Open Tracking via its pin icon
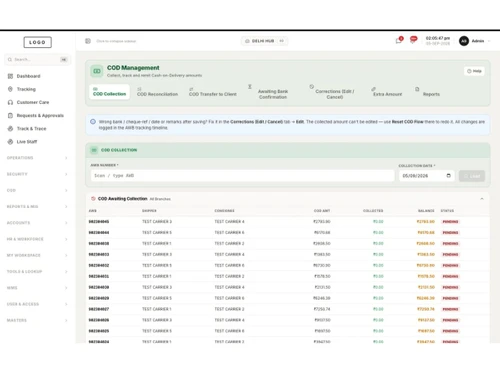The height and width of the screenshot is (375, 500). coord(10,89)
